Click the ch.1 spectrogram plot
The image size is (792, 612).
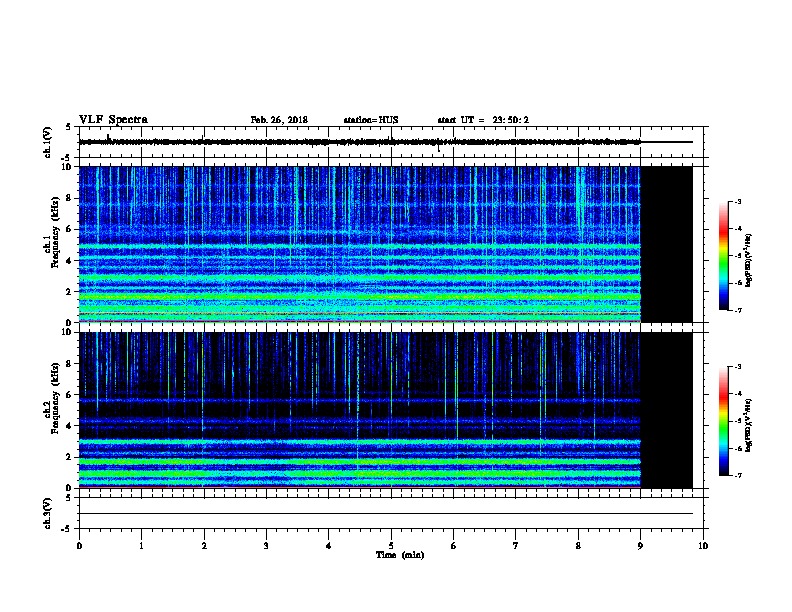tap(386, 244)
